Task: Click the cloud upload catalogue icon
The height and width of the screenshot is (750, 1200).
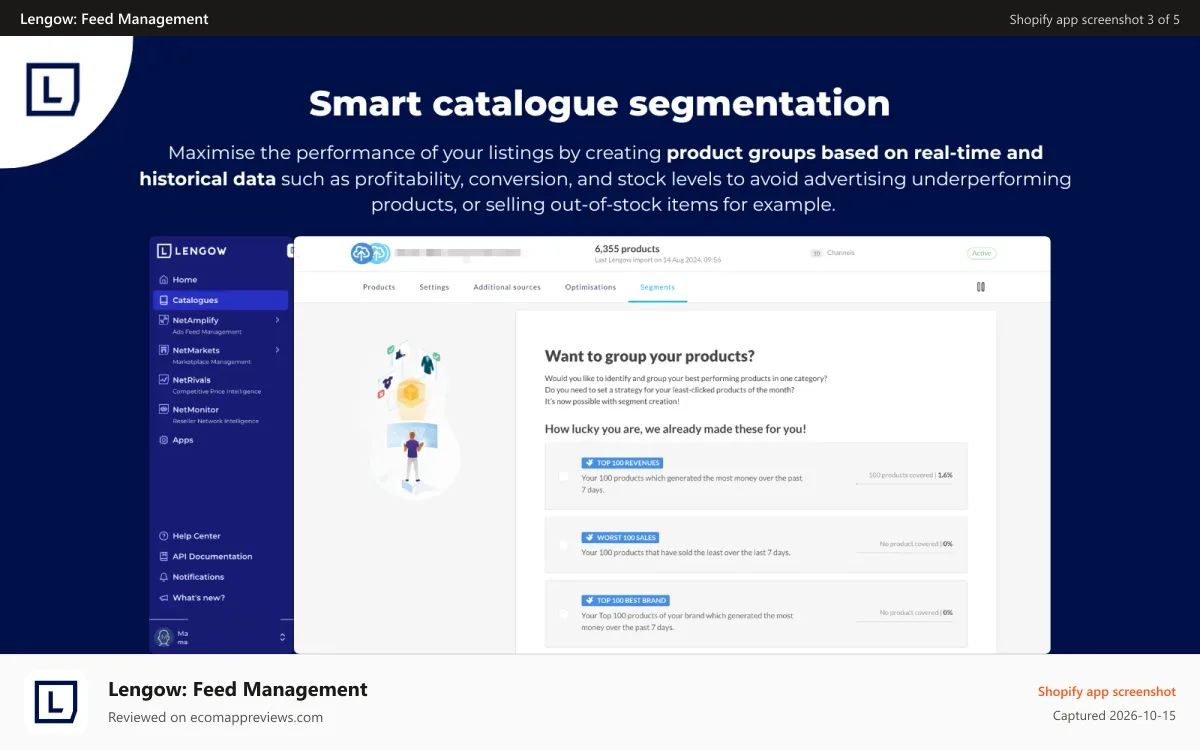Action: pyautogui.click(x=369, y=254)
